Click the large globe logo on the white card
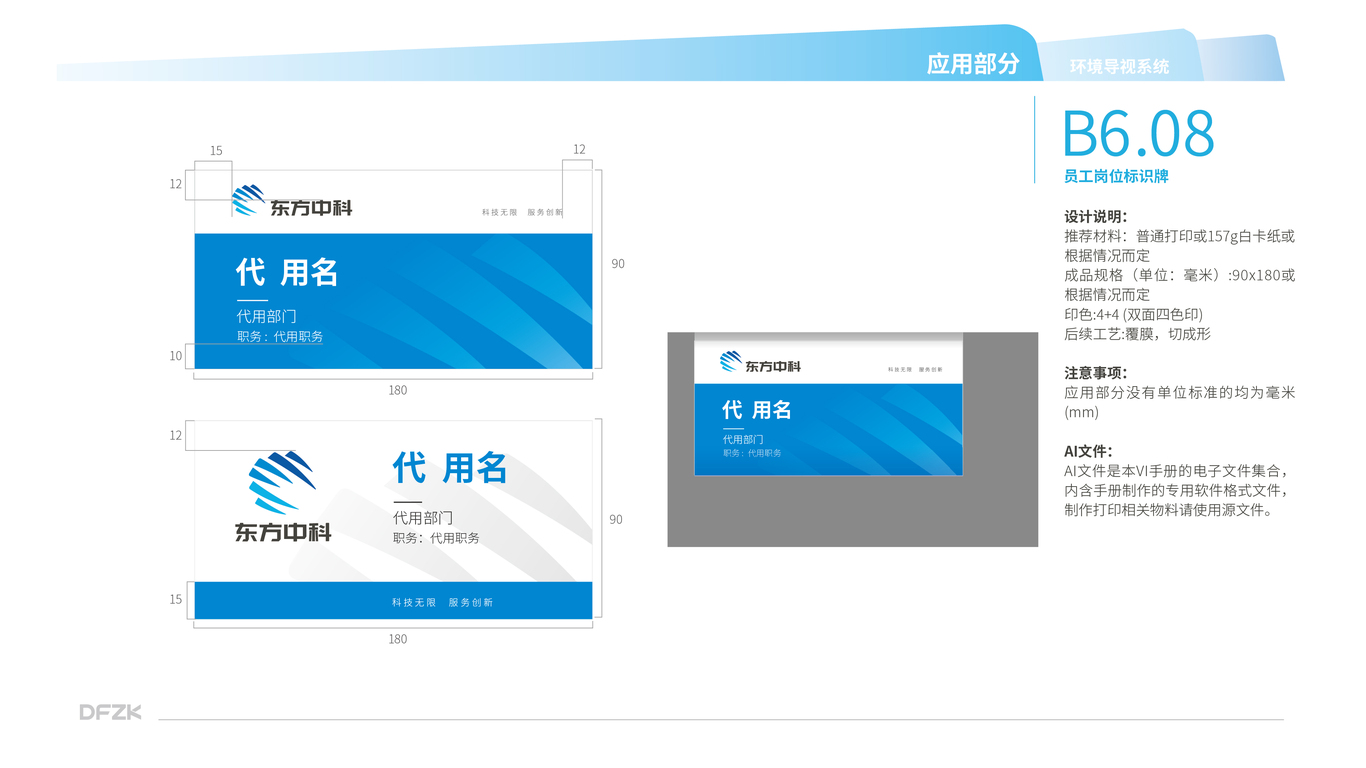The width and height of the screenshot is (1366, 768). click(x=282, y=483)
